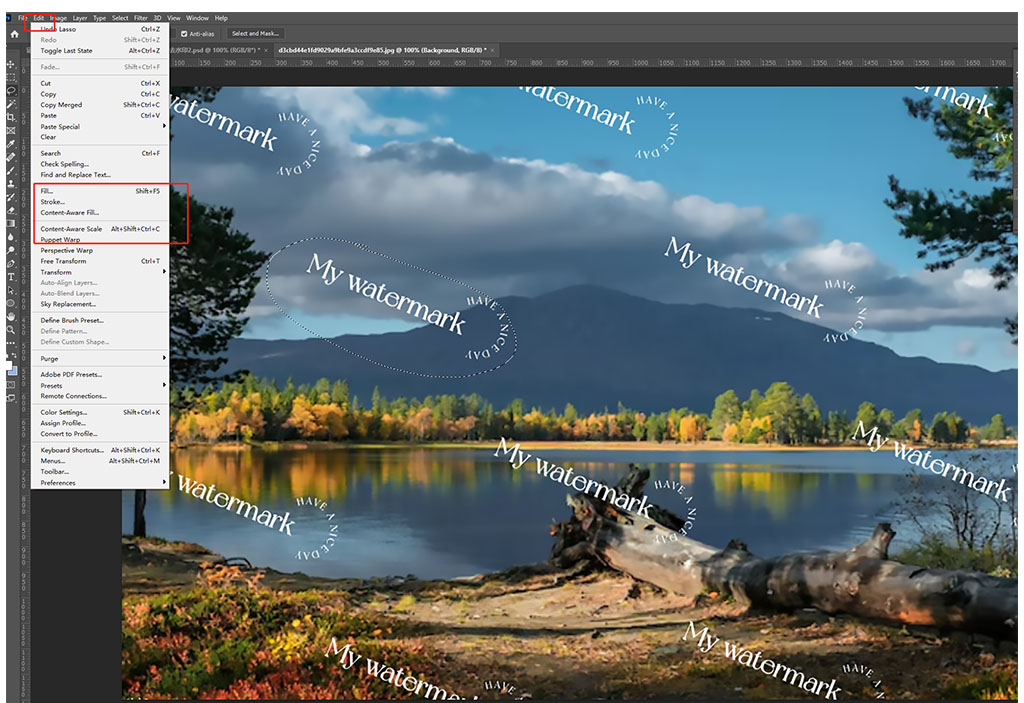Screen dimensions: 1024x703
Task: Select the Rectangular Marquee tool
Action: click(x=11, y=77)
